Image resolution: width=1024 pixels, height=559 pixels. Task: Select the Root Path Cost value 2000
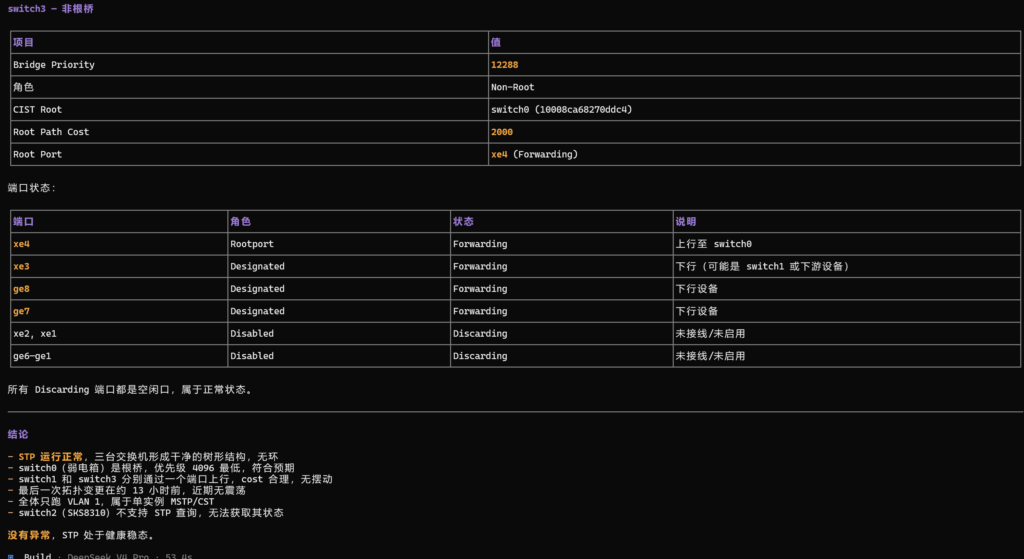[x=502, y=132]
